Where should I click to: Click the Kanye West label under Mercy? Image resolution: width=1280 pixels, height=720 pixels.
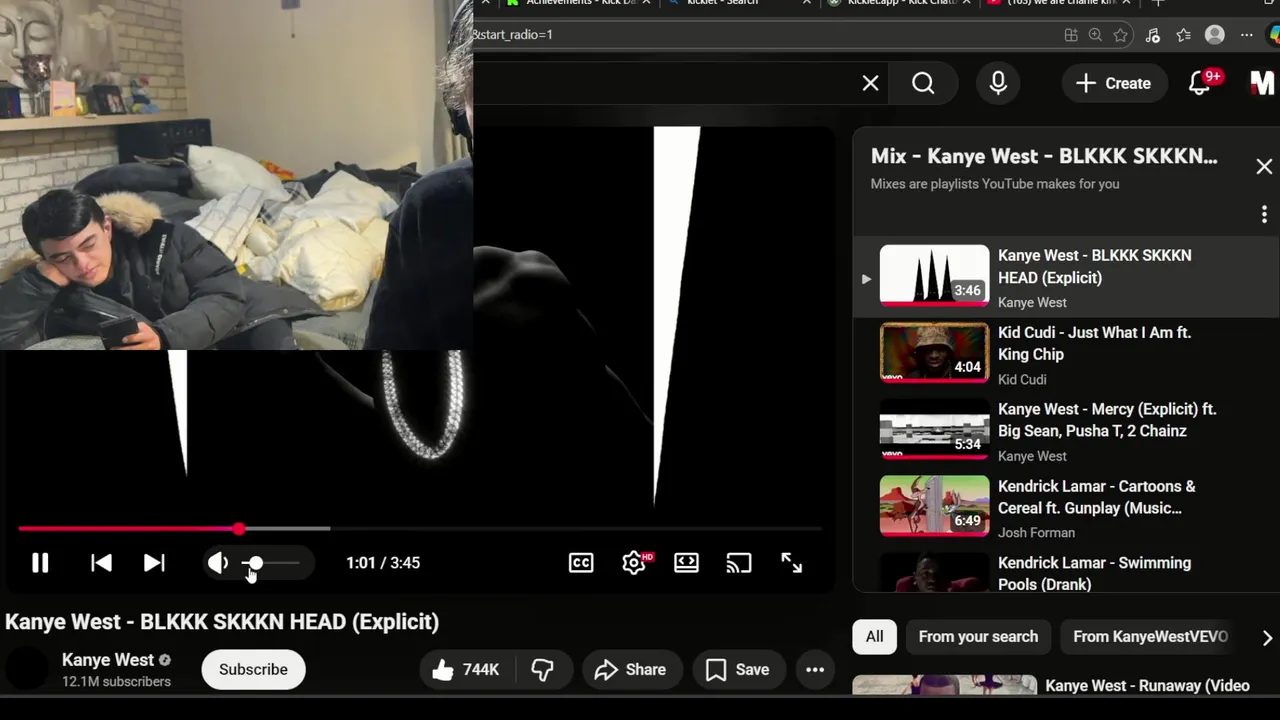tap(1032, 456)
